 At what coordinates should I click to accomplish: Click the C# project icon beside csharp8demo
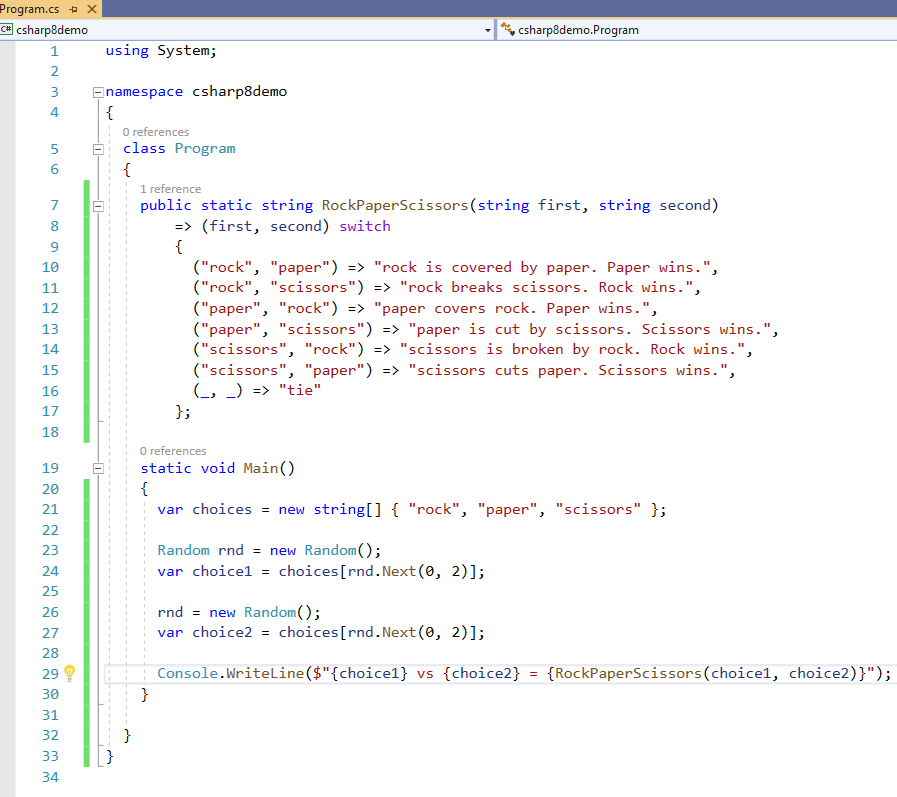coord(7,29)
